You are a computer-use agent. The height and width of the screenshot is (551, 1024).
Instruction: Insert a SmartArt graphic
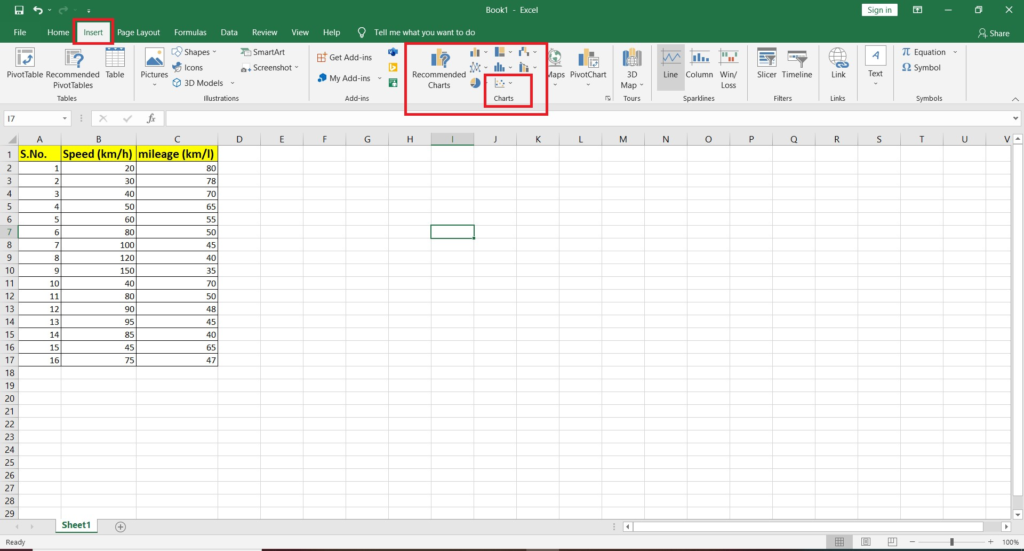click(263, 52)
